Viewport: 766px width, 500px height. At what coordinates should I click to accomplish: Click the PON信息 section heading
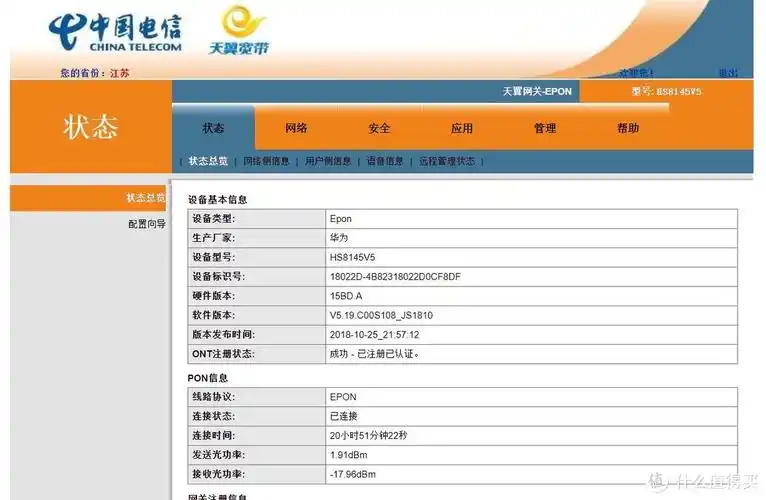pos(208,378)
